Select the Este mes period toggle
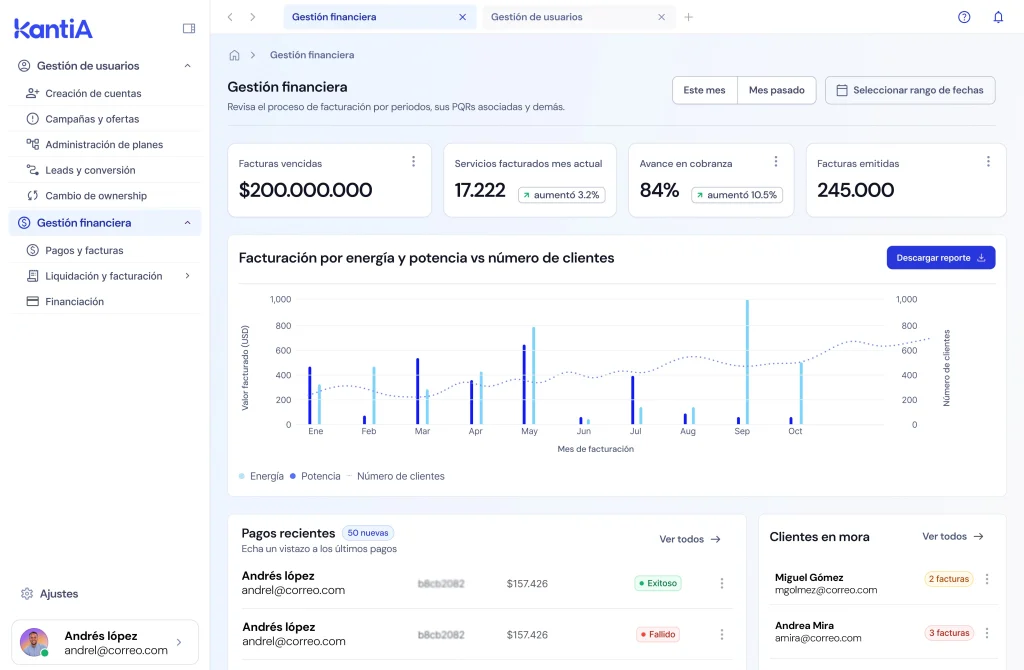 click(704, 90)
